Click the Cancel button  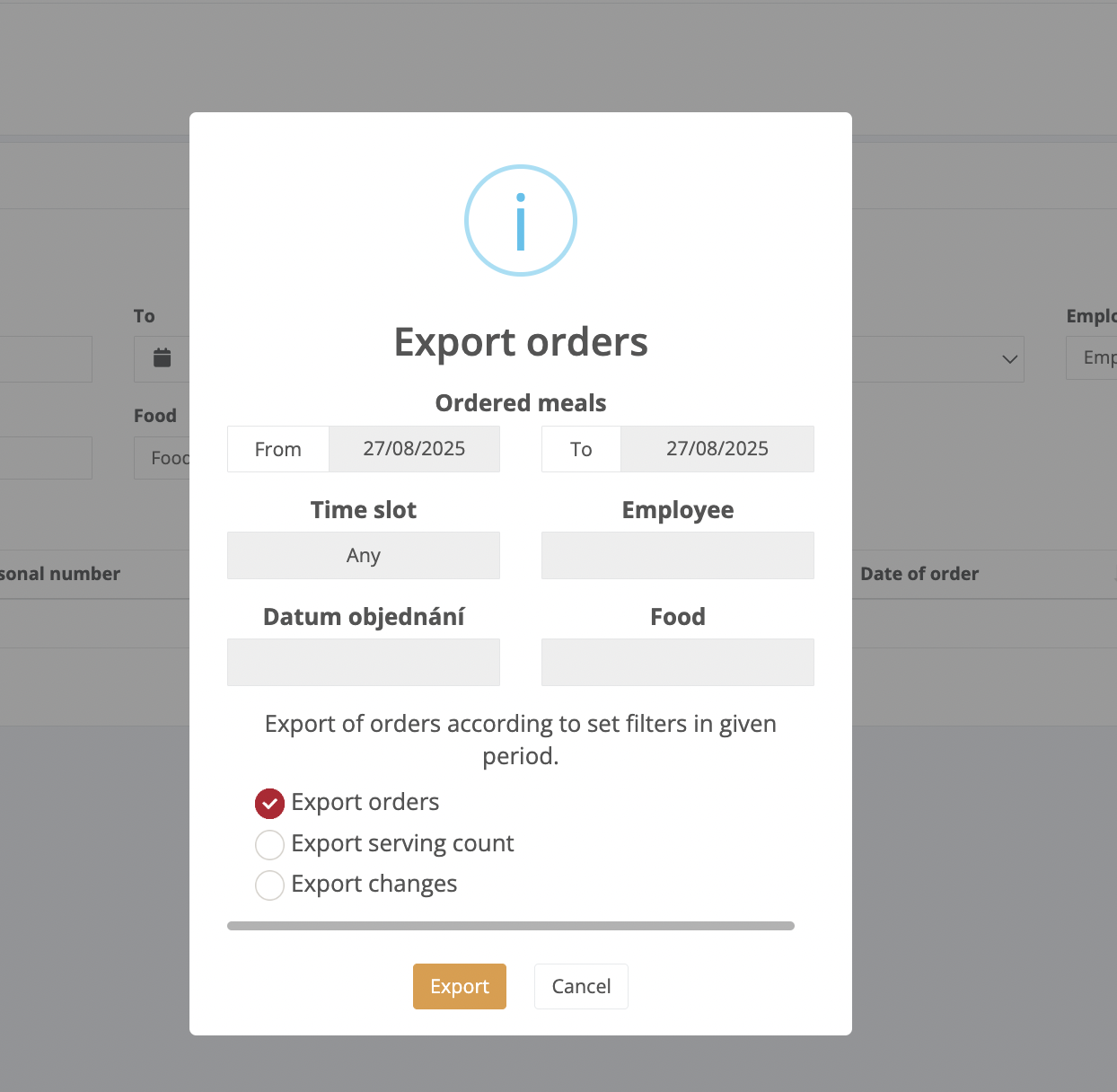(581, 986)
